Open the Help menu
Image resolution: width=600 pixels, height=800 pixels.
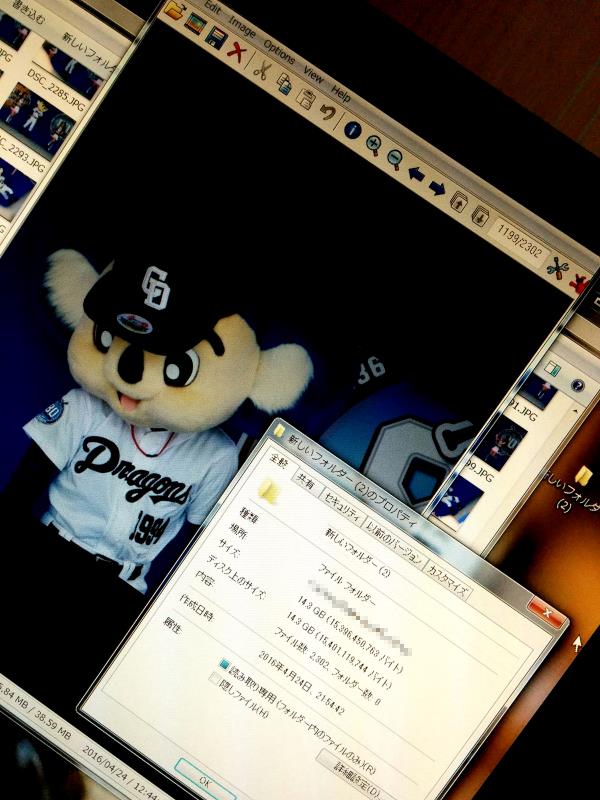coord(341,93)
